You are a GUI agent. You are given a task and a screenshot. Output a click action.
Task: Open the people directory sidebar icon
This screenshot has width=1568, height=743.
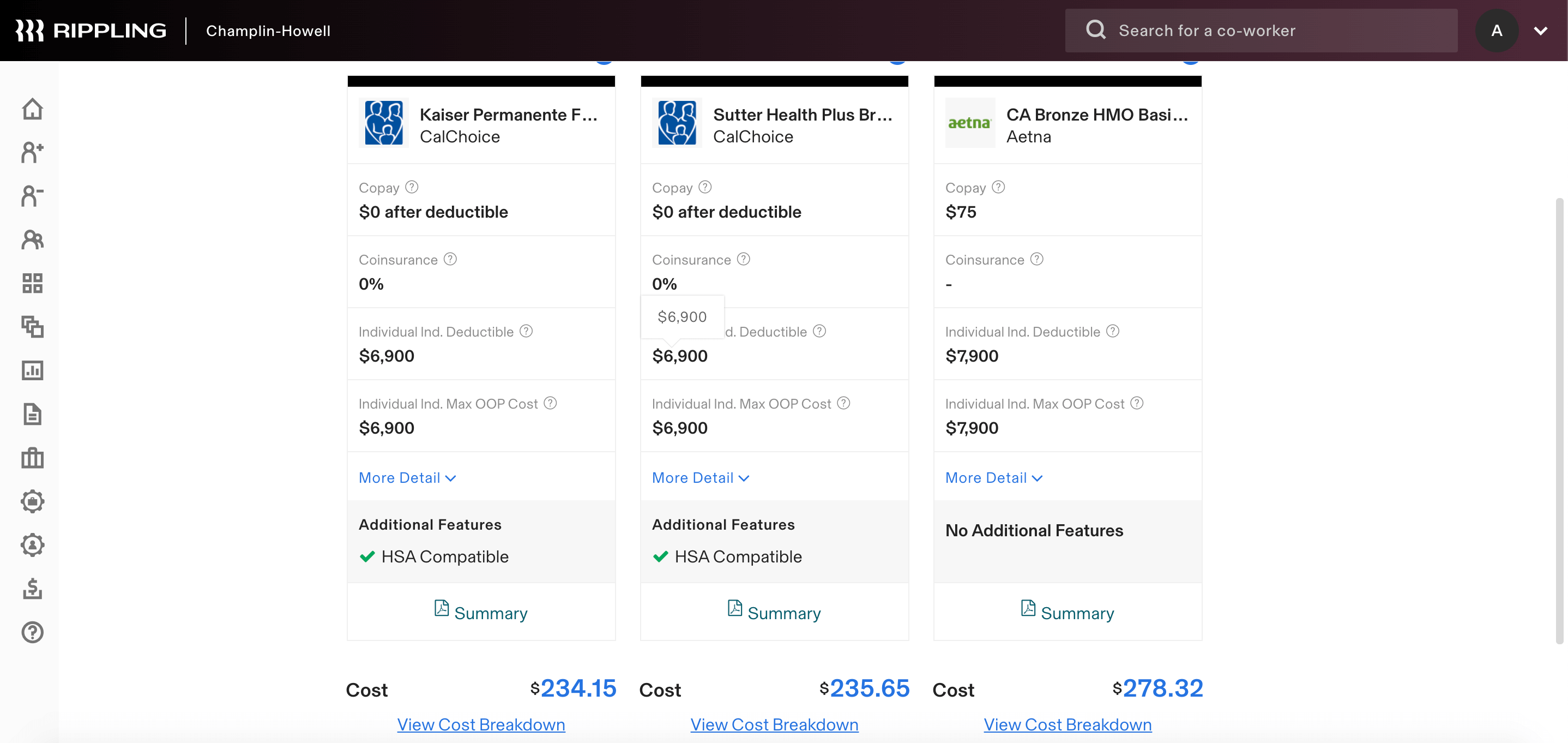pyautogui.click(x=32, y=240)
